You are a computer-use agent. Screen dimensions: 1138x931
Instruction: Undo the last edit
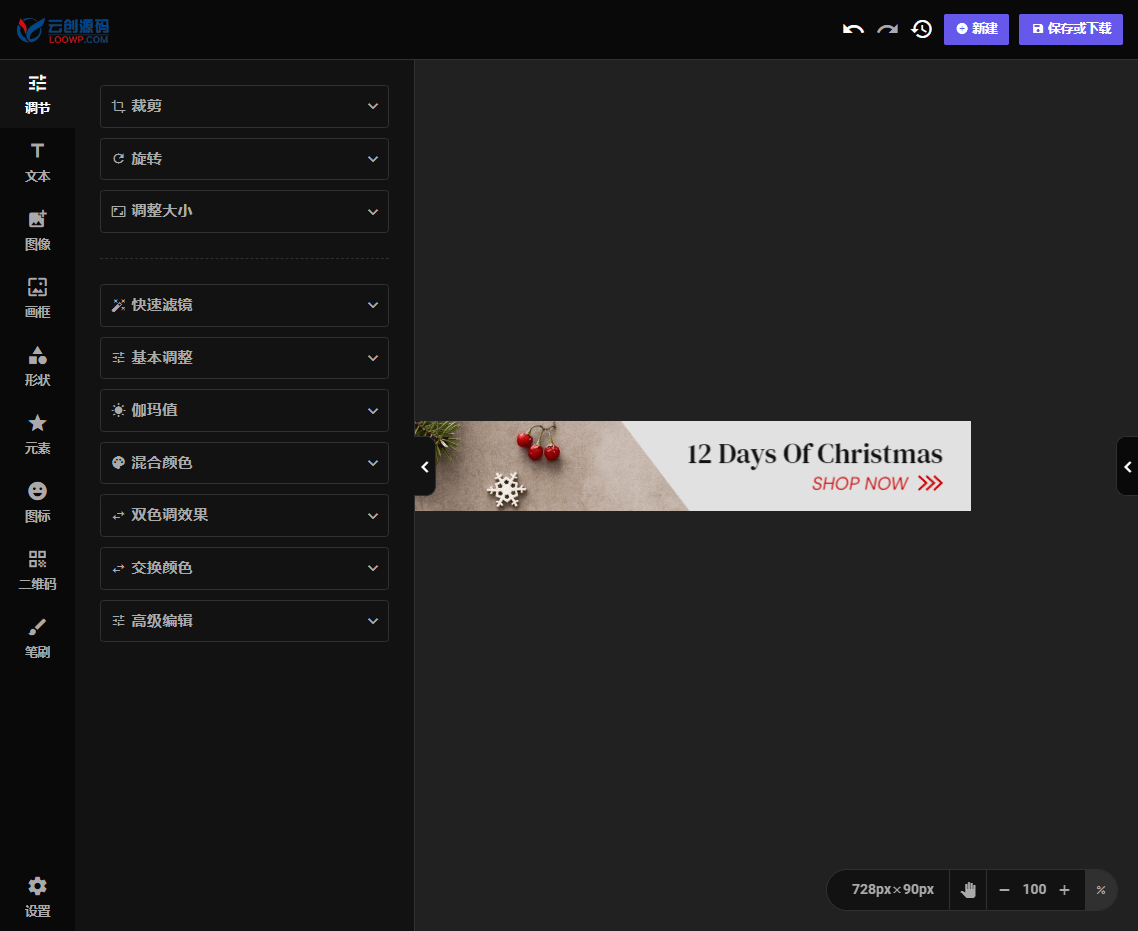[x=853, y=29]
